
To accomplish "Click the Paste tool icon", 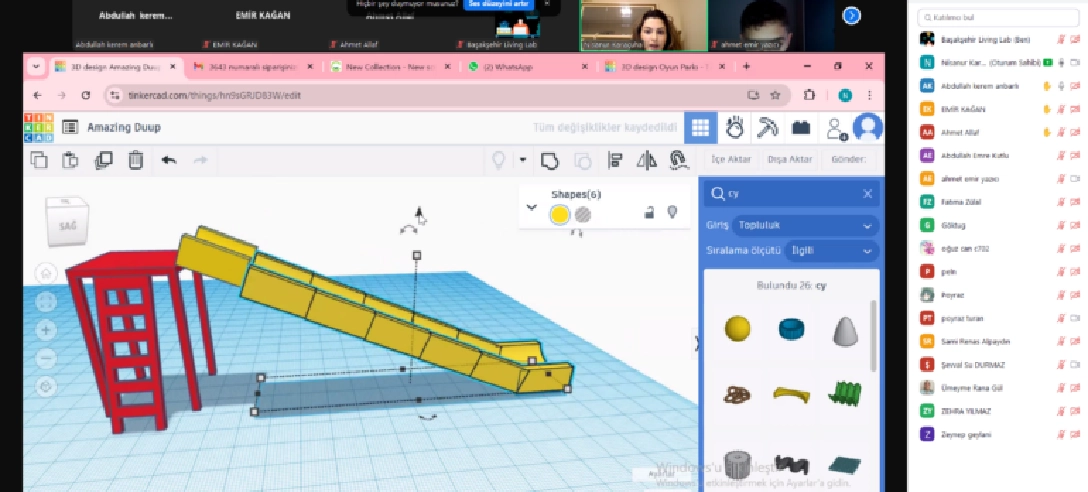I will coord(70,160).
